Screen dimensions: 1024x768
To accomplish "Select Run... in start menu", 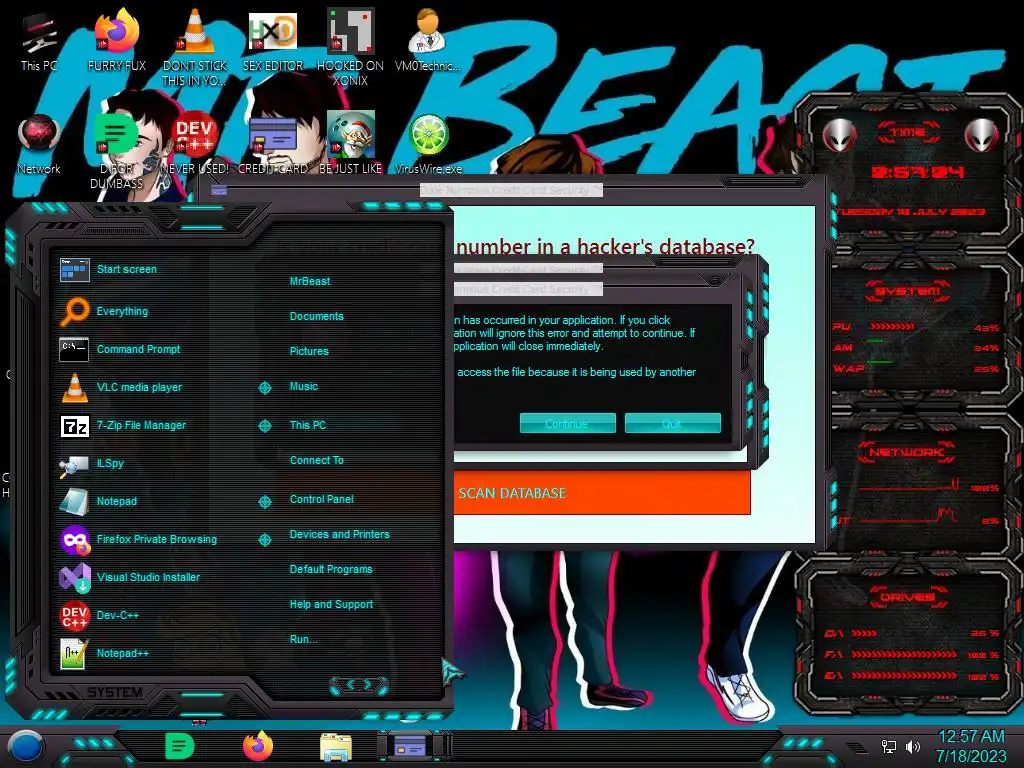I will coord(303,639).
